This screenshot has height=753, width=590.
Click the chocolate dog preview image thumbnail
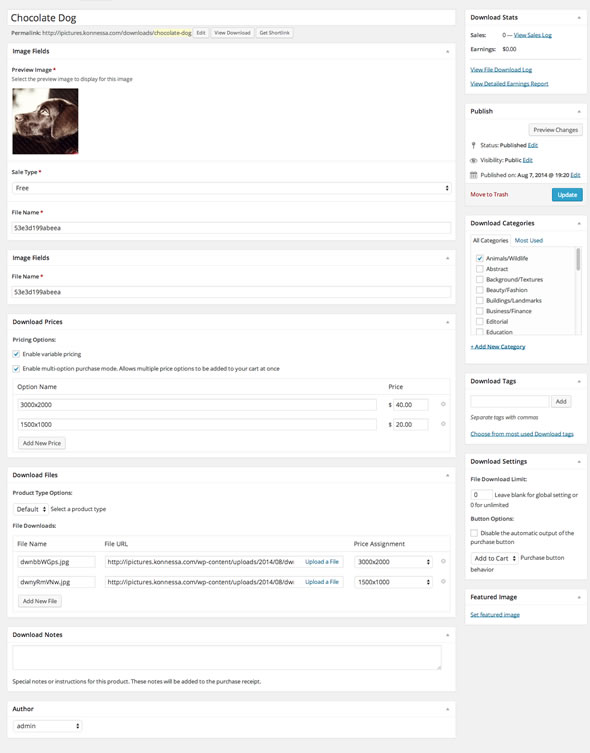pyautogui.click(x=45, y=121)
